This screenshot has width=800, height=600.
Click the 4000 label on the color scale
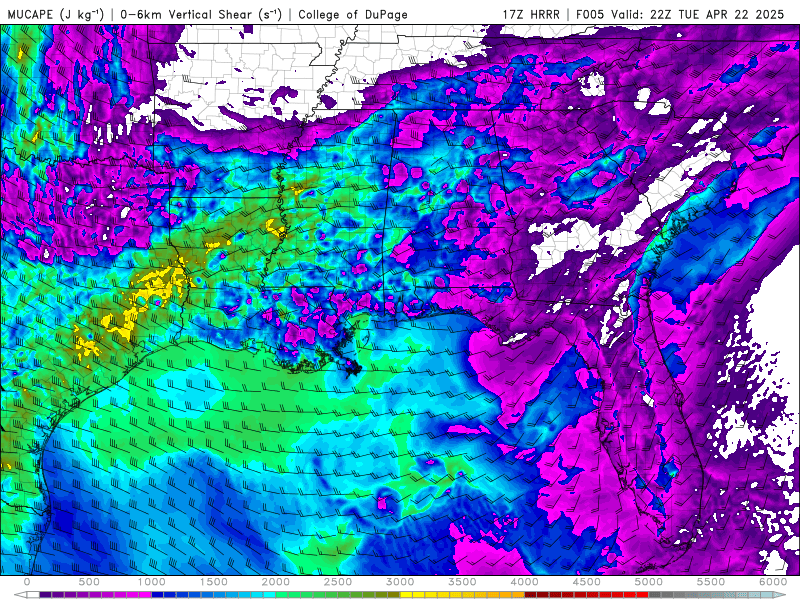tap(524, 582)
